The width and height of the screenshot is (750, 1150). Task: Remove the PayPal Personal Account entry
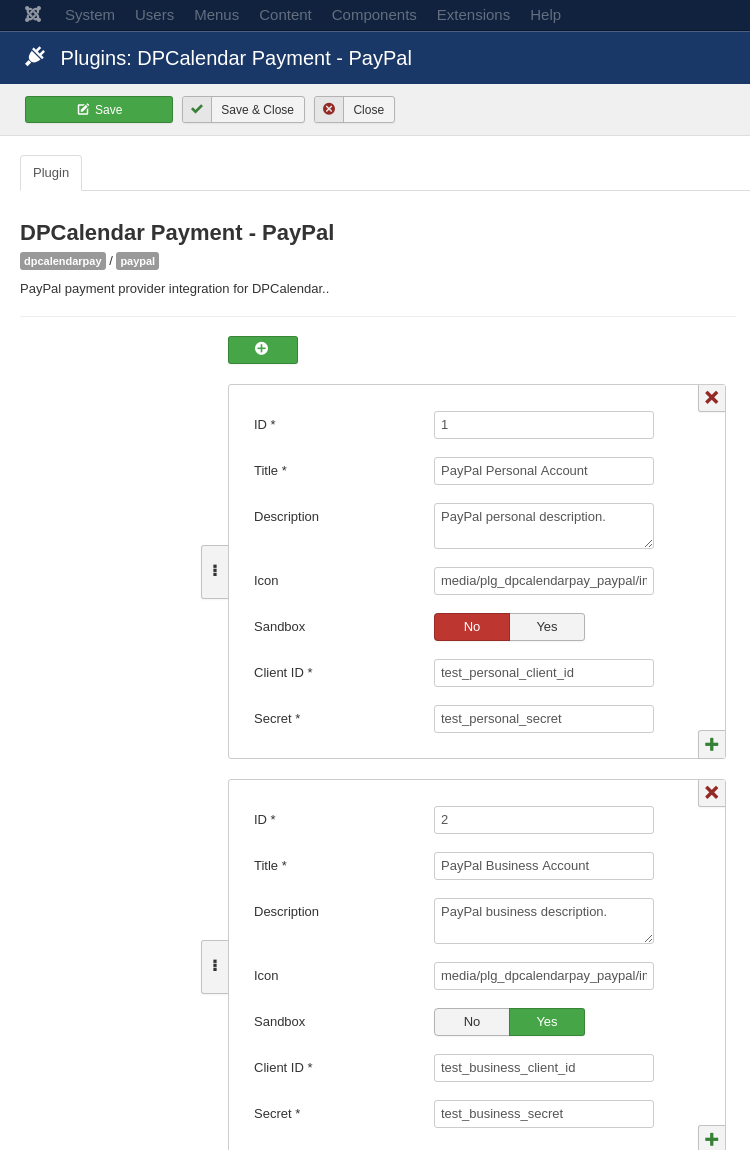point(711,398)
